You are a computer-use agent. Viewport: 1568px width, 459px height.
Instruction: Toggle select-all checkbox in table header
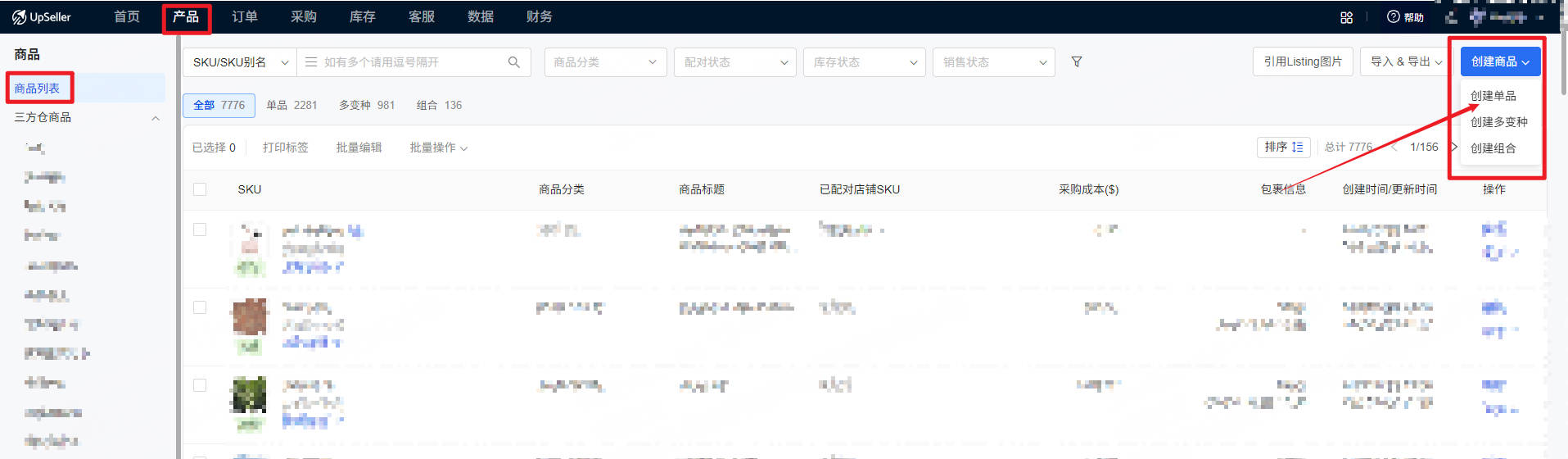200,189
